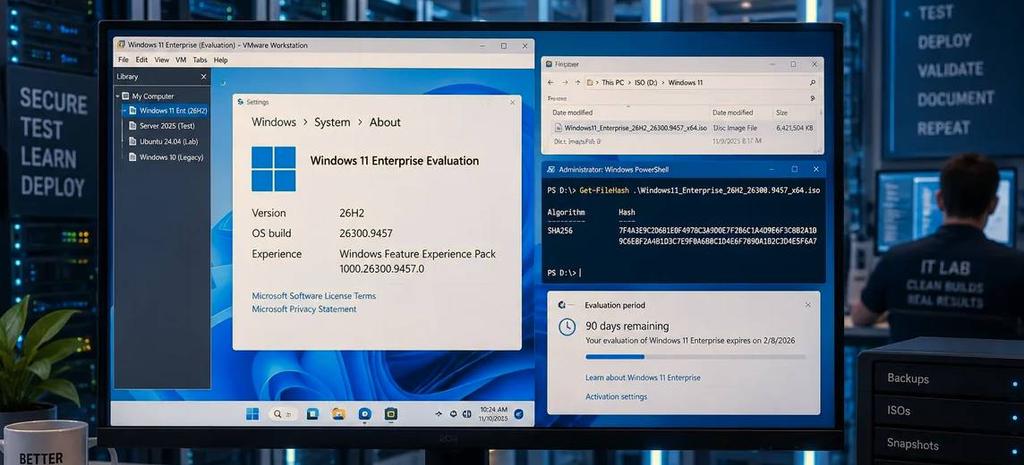Go back in the File Explorer window
The image size is (1024, 465).
[x=551, y=83]
